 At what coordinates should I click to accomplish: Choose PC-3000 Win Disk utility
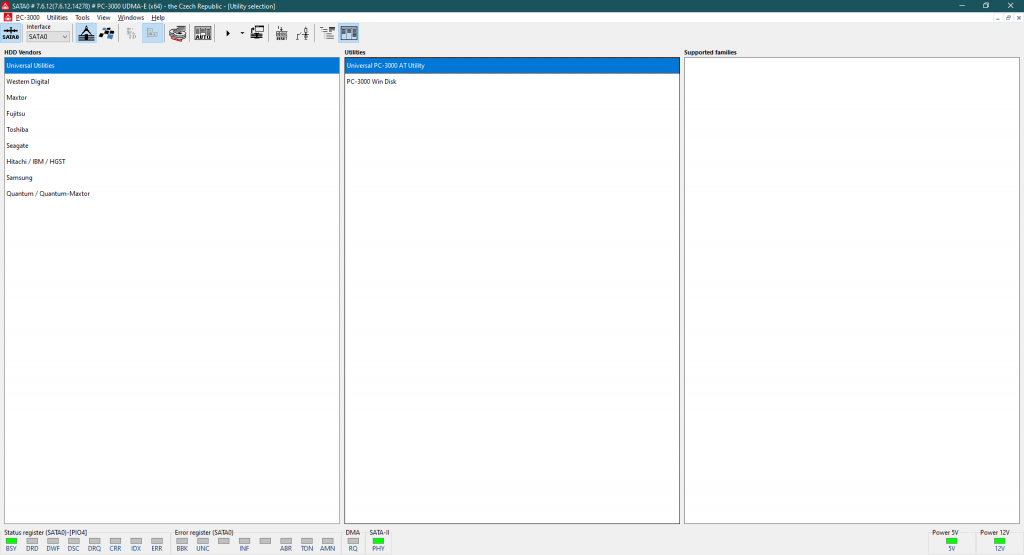tap(371, 82)
